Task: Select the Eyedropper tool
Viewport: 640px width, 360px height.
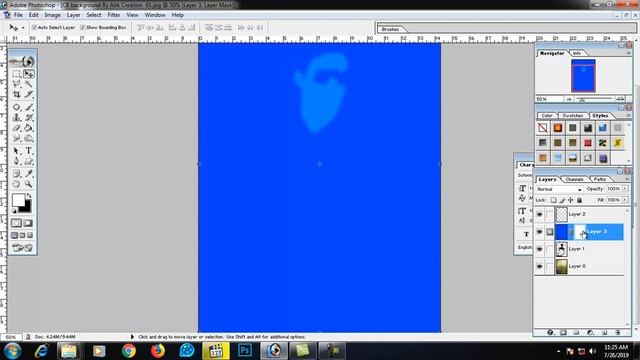Action: [x=29, y=174]
